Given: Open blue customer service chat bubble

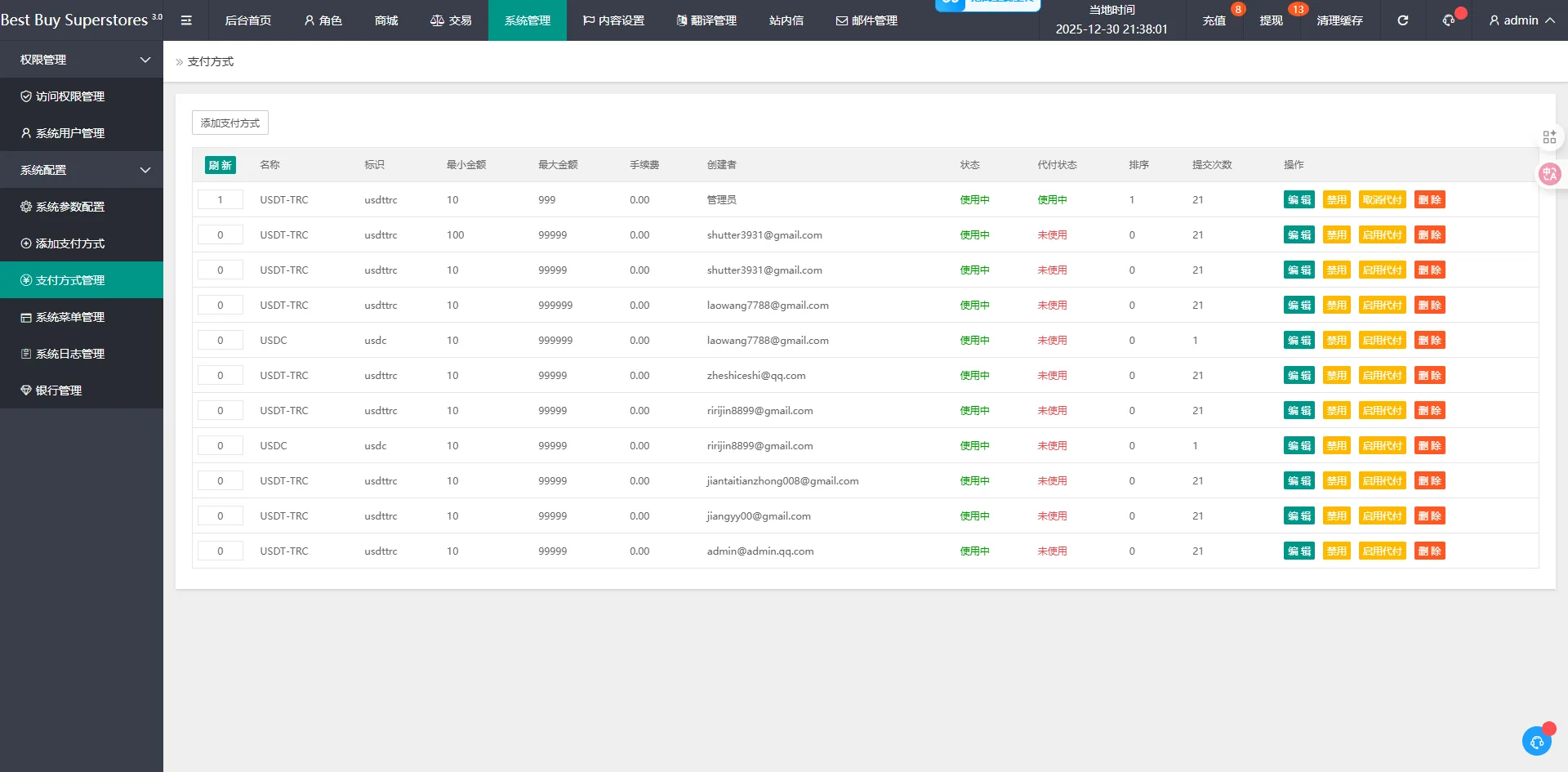Looking at the screenshot, I should (x=1537, y=741).
